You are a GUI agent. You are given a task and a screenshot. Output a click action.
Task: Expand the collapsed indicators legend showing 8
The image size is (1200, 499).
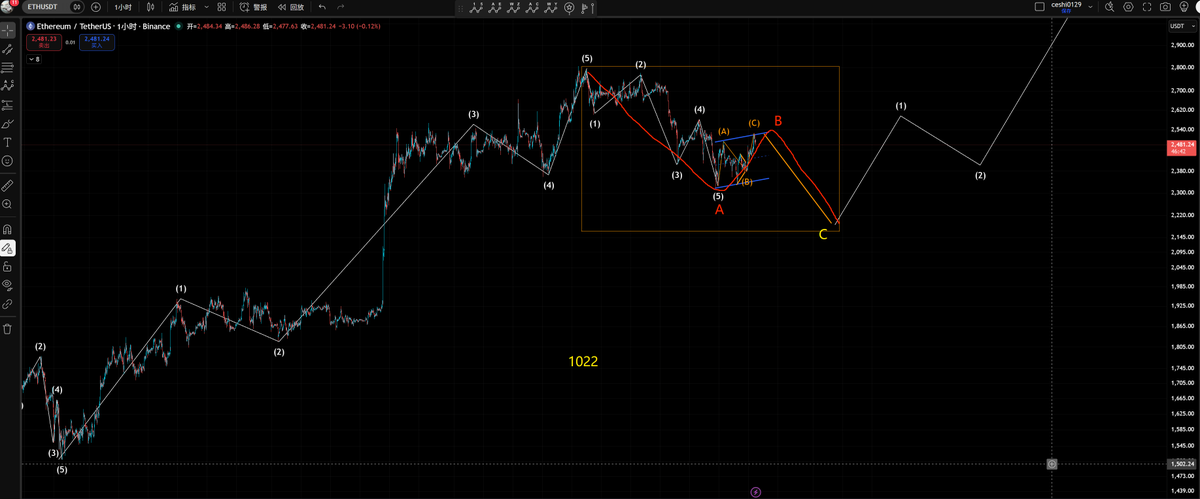[33, 59]
